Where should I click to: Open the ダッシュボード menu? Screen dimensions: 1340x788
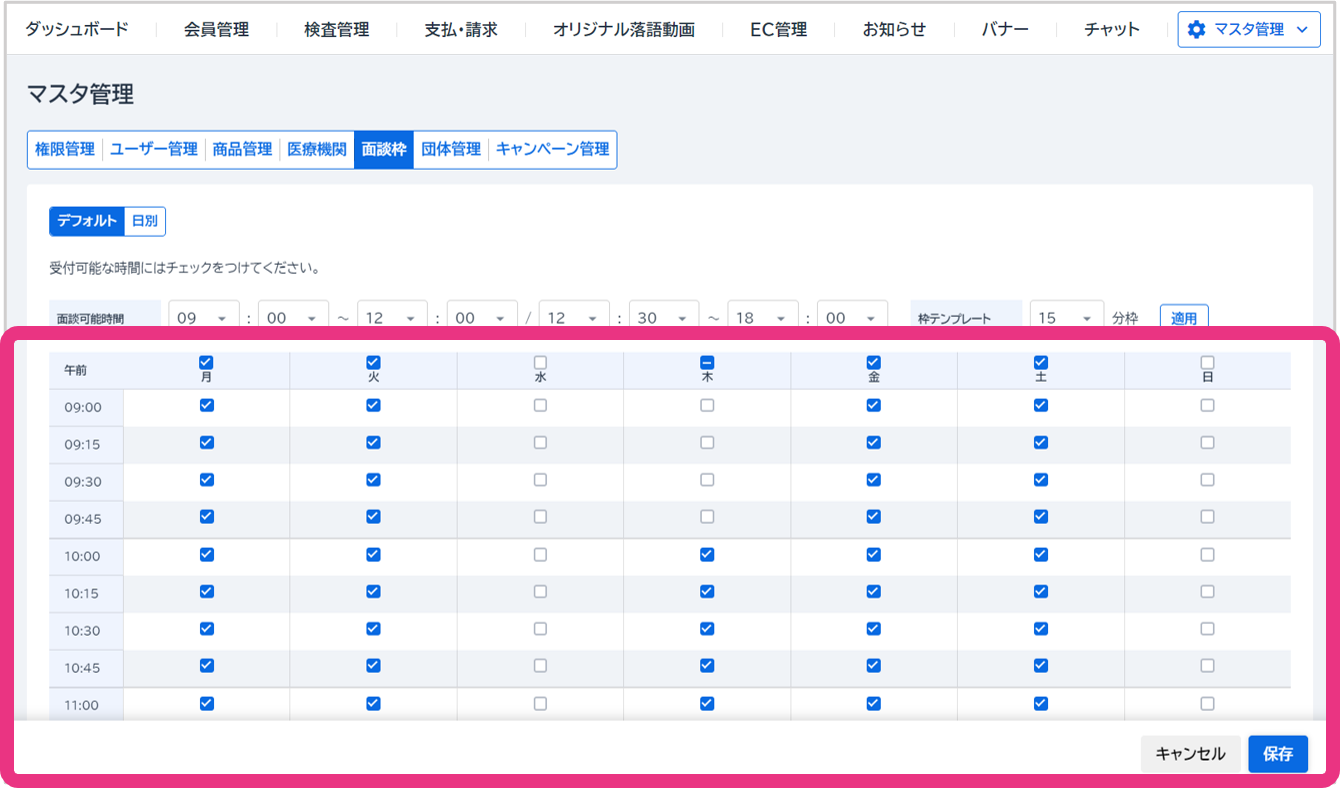[x=77, y=29]
